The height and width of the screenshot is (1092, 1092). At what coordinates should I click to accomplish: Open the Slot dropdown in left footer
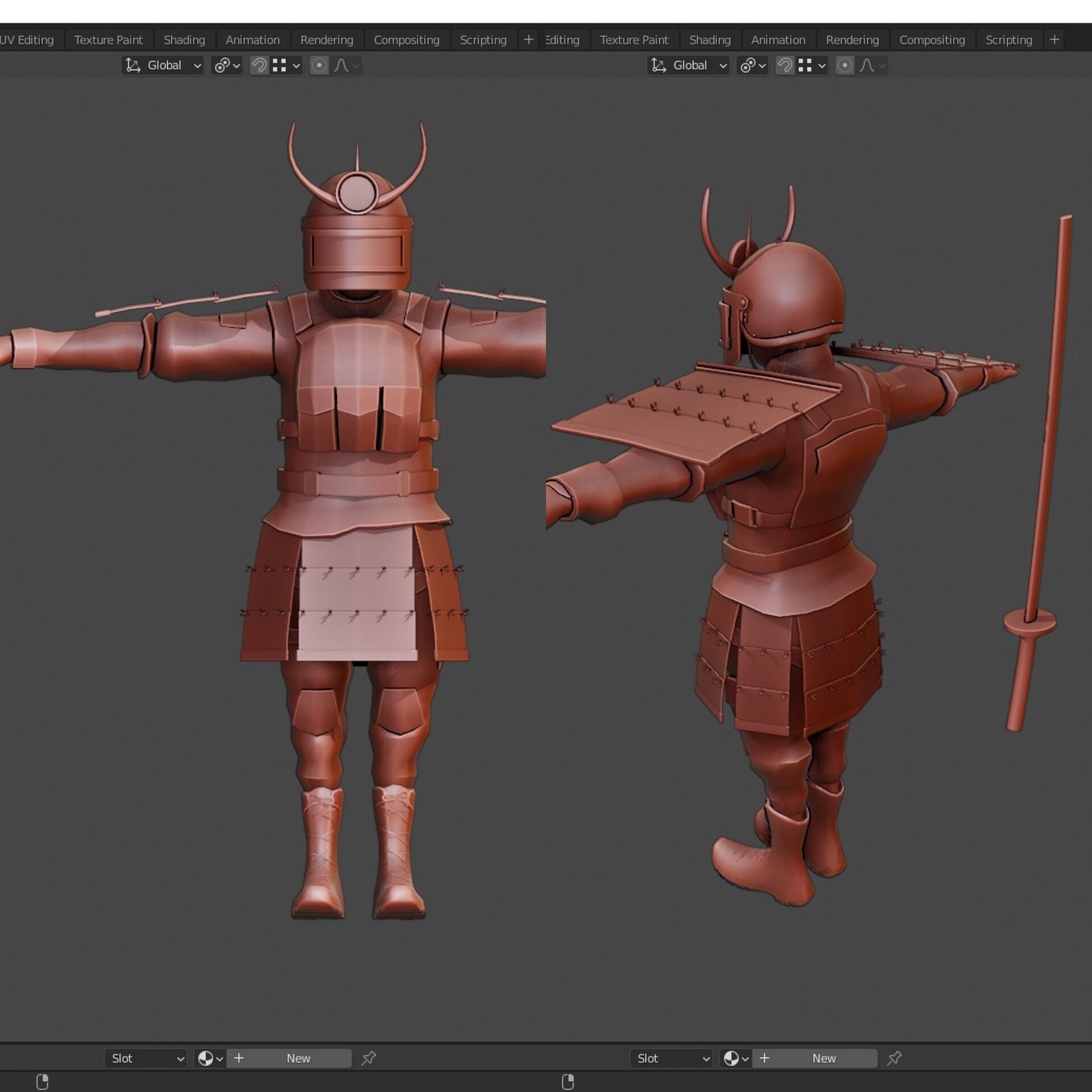click(145, 1058)
